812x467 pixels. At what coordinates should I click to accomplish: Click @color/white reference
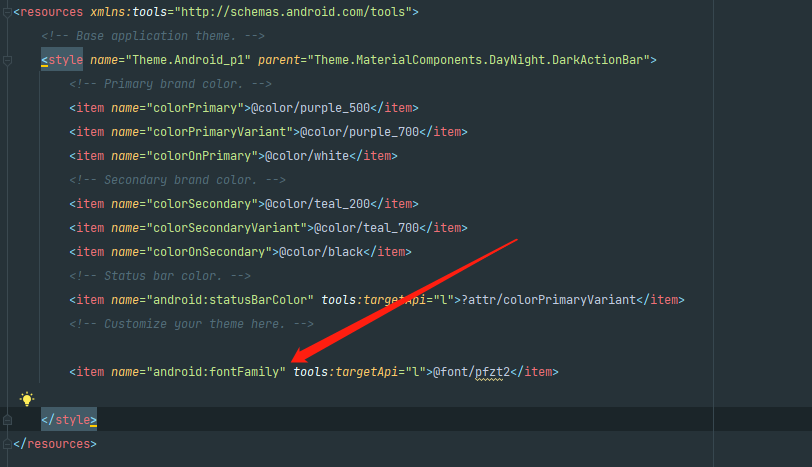coord(307,156)
